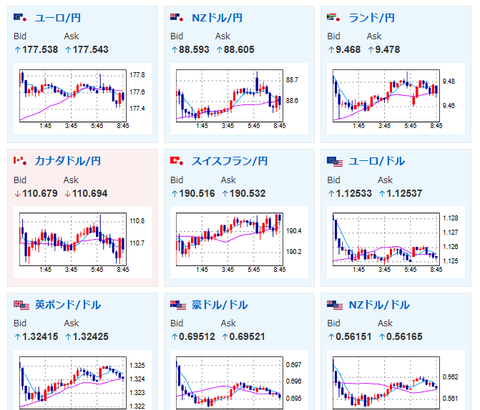Click the flag icon beside スイスフラン/円
The image size is (480, 410).
(177, 161)
